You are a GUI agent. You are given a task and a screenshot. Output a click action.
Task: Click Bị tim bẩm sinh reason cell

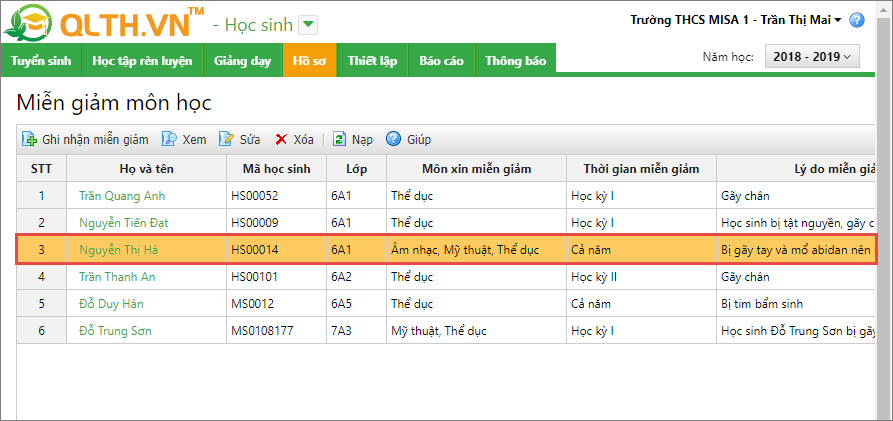(796, 304)
